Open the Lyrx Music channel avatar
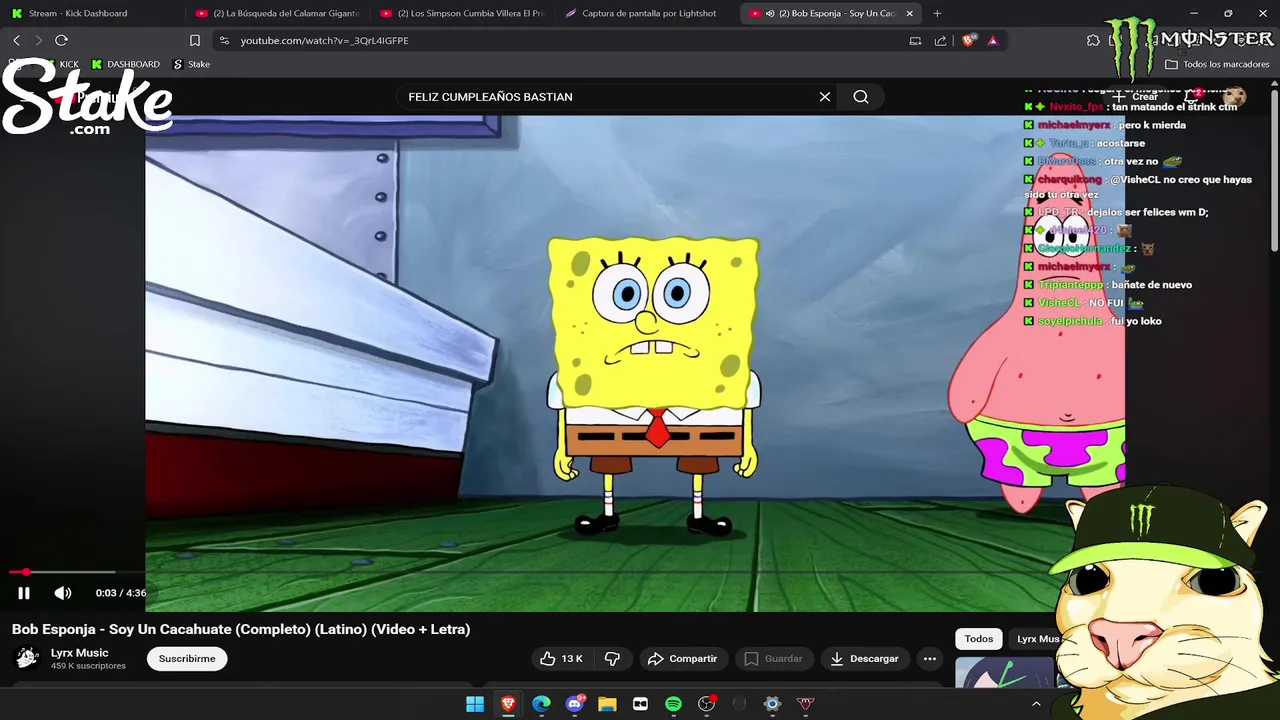Image resolution: width=1280 pixels, height=720 pixels. (x=27, y=658)
